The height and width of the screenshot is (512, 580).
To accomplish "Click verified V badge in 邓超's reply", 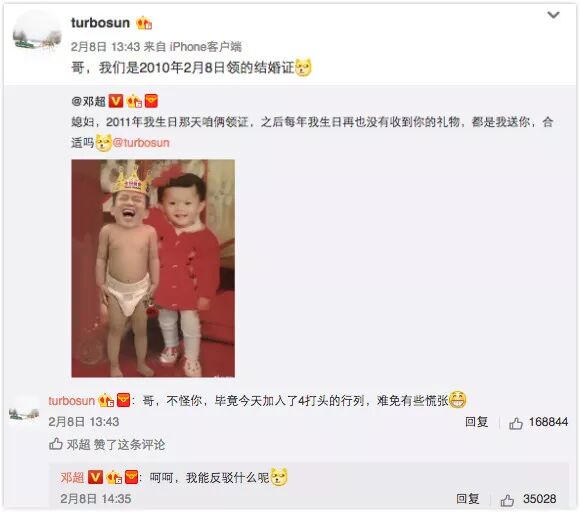I will pyautogui.click(x=95, y=477).
